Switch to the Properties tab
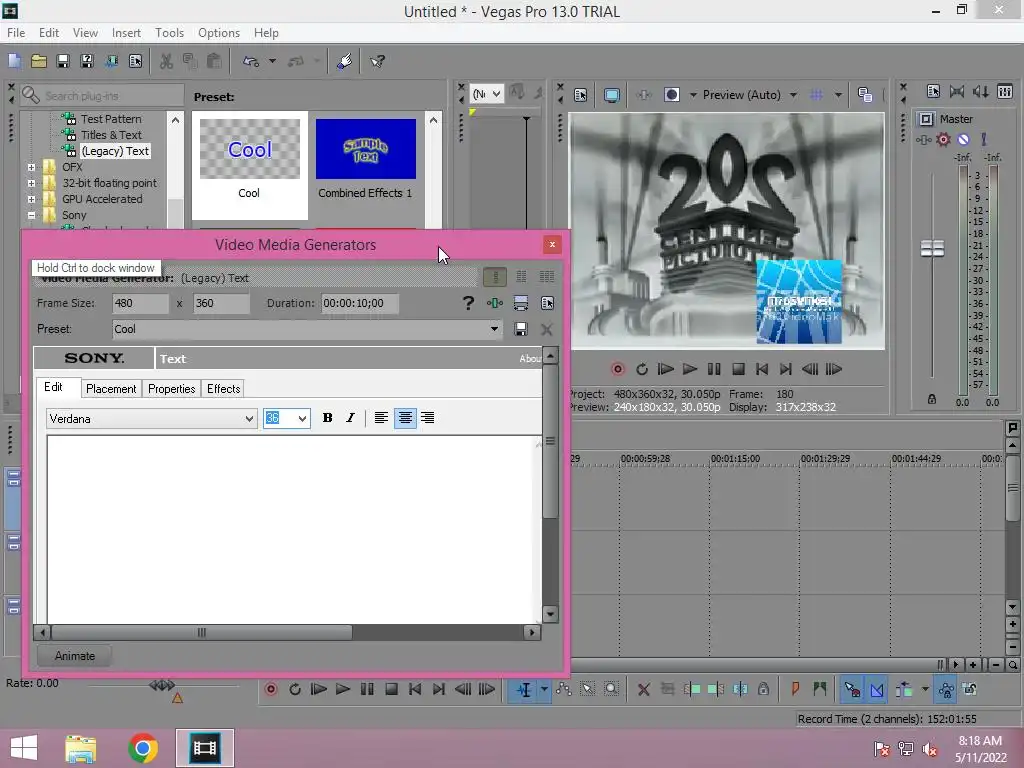Screen dimensions: 1024x768 [172, 389]
